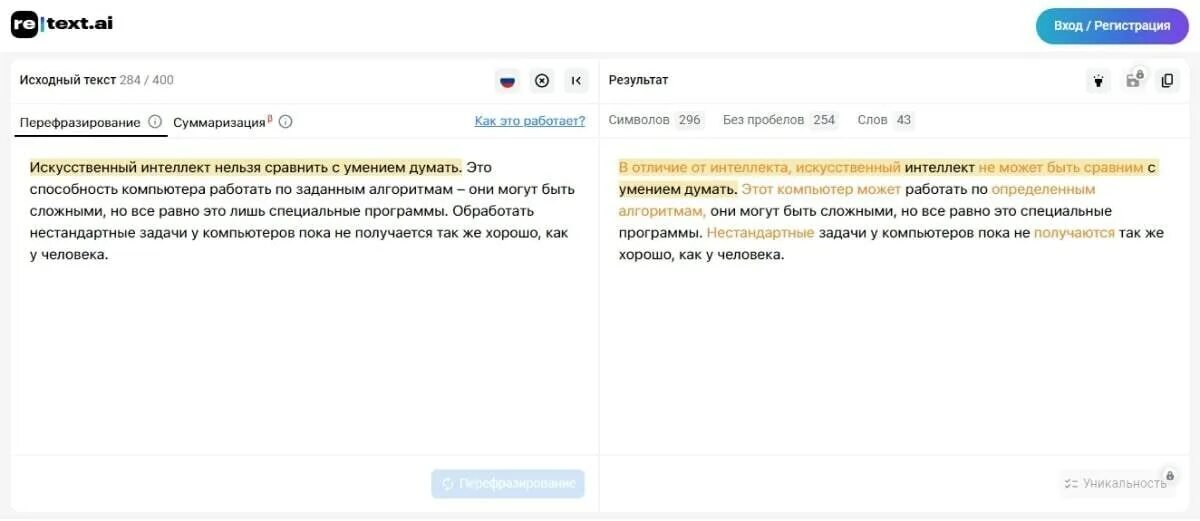Click the locked Уникальность button
Screen dimensions: 1200x521
click(1117, 483)
